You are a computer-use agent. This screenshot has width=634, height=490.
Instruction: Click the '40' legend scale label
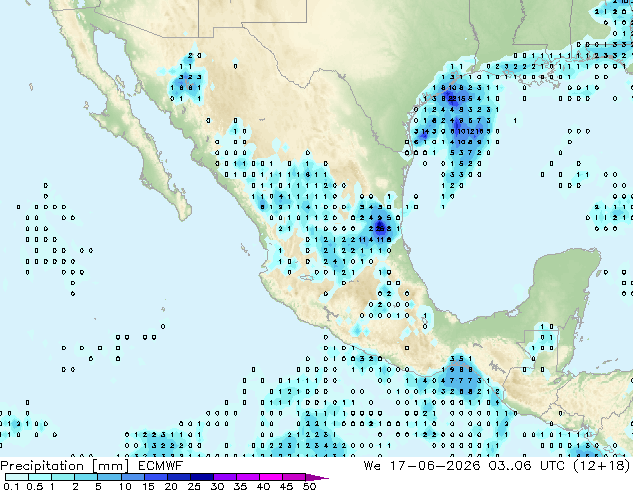(x=263, y=486)
